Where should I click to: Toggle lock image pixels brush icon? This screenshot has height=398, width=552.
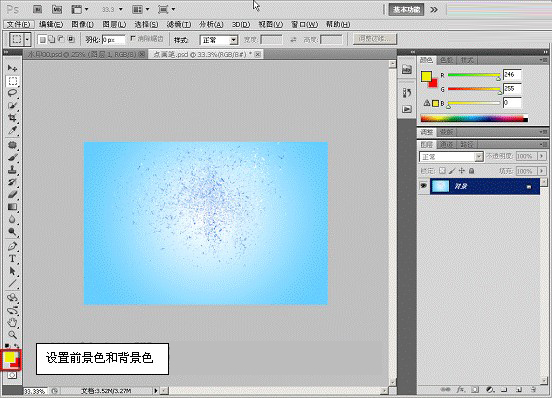coord(452,171)
